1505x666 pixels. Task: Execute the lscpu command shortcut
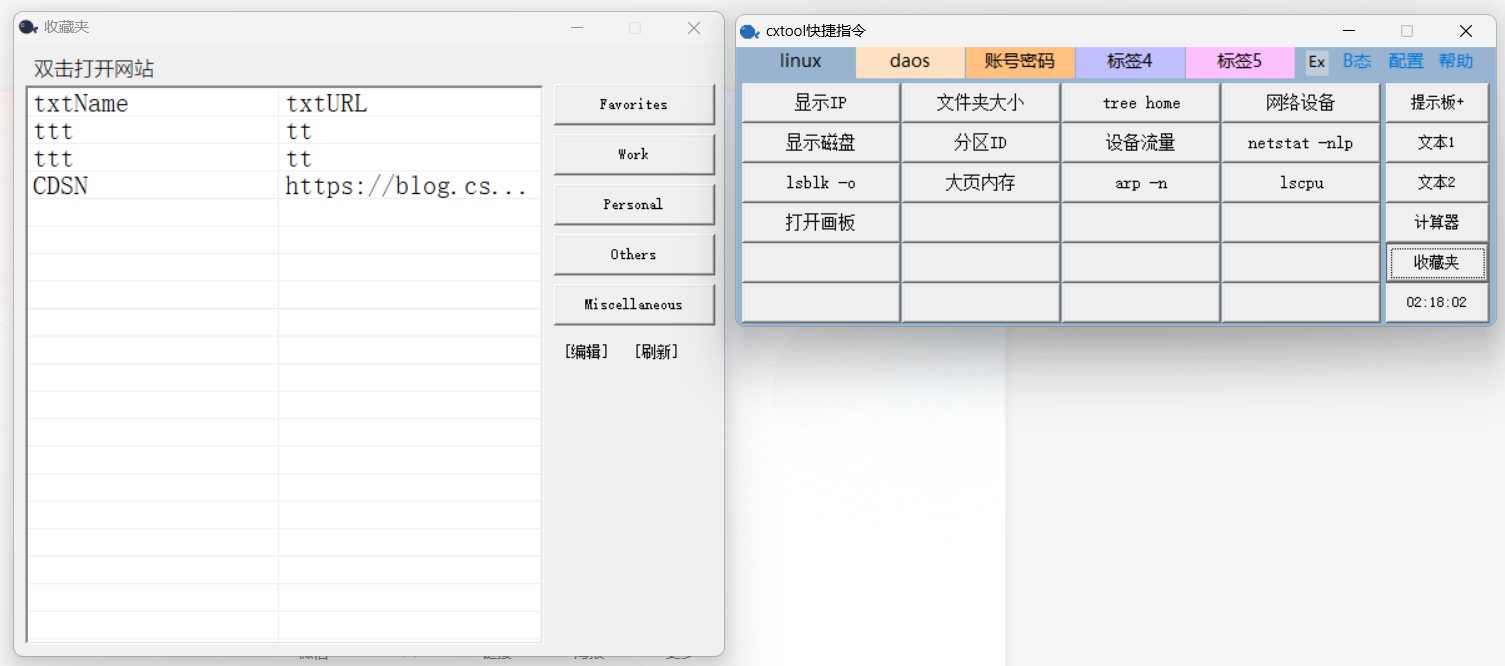coord(1300,182)
